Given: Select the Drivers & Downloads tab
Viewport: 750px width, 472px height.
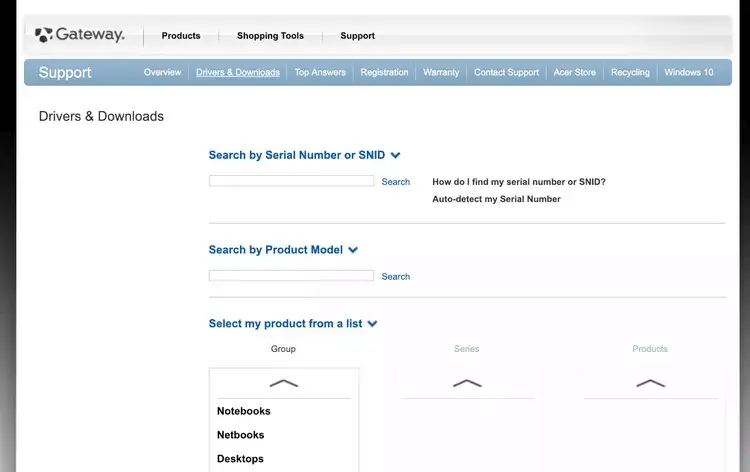Looking at the screenshot, I should click(x=238, y=72).
